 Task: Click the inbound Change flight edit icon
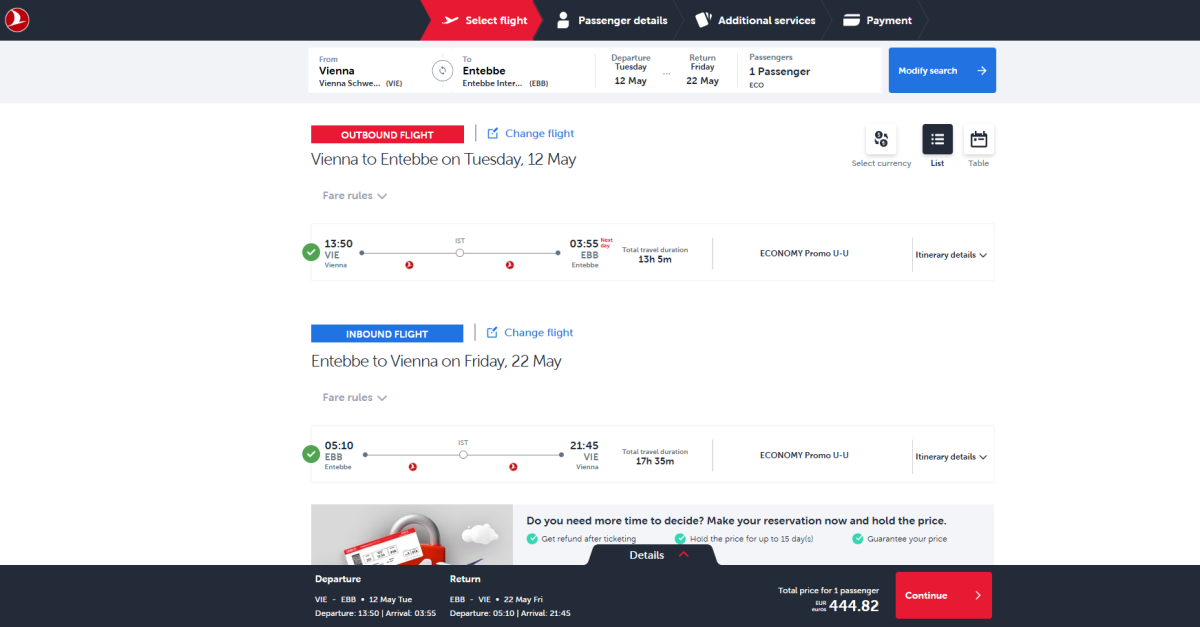[492, 333]
